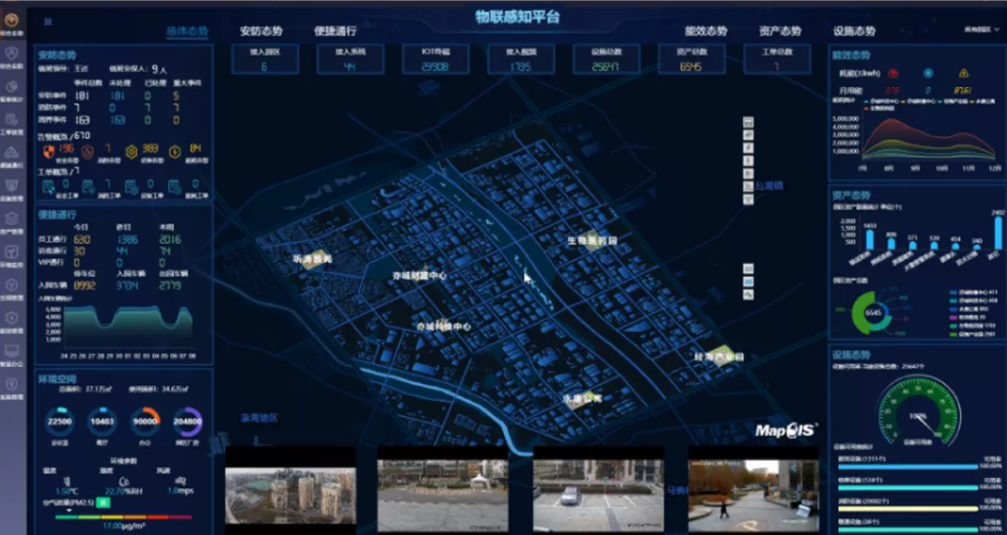Open 资产管理 in the left sidebar
The height and width of the screenshot is (535, 1007).
coord(11,219)
